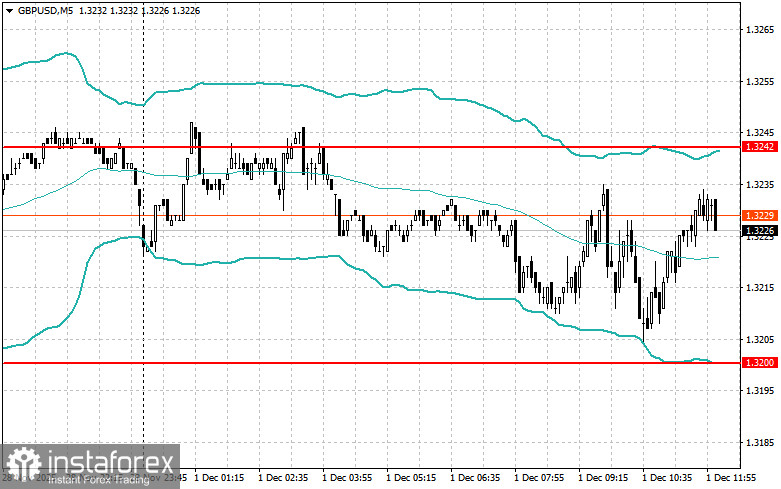Click the 1.3195 price axis value

pos(760,390)
